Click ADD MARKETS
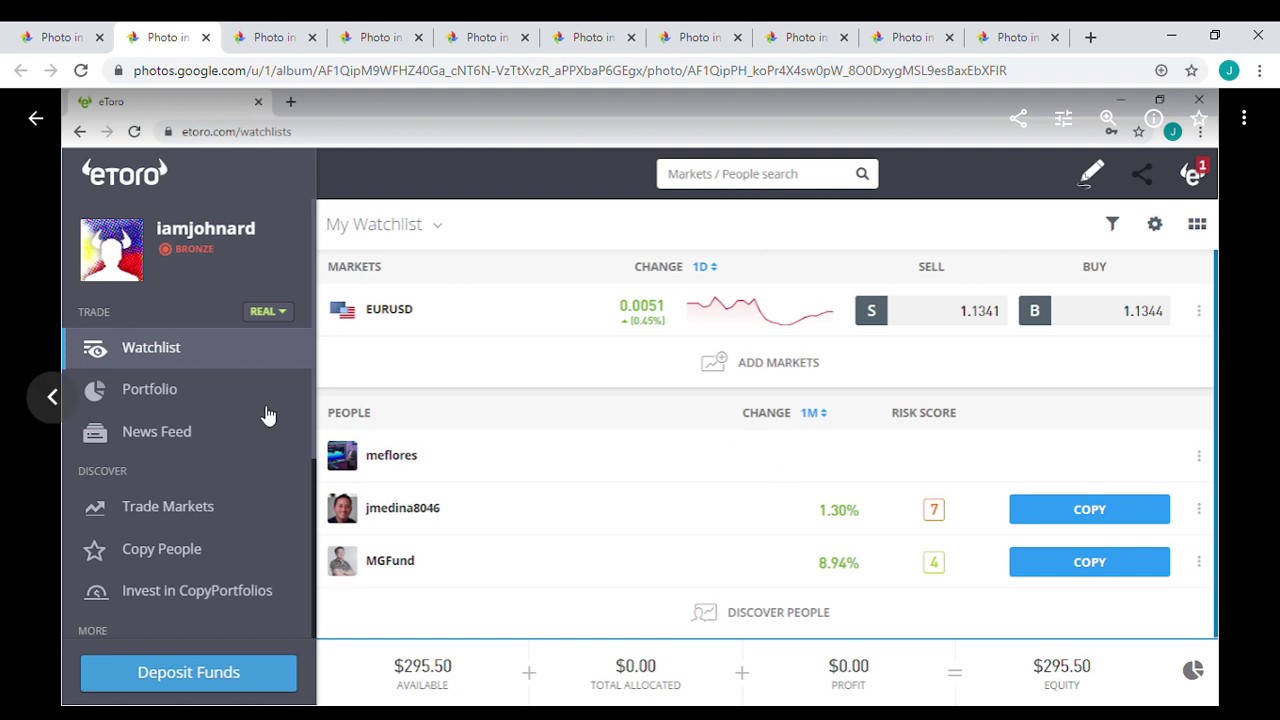Viewport: 1280px width, 720px height. pyautogui.click(x=760, y=362)
